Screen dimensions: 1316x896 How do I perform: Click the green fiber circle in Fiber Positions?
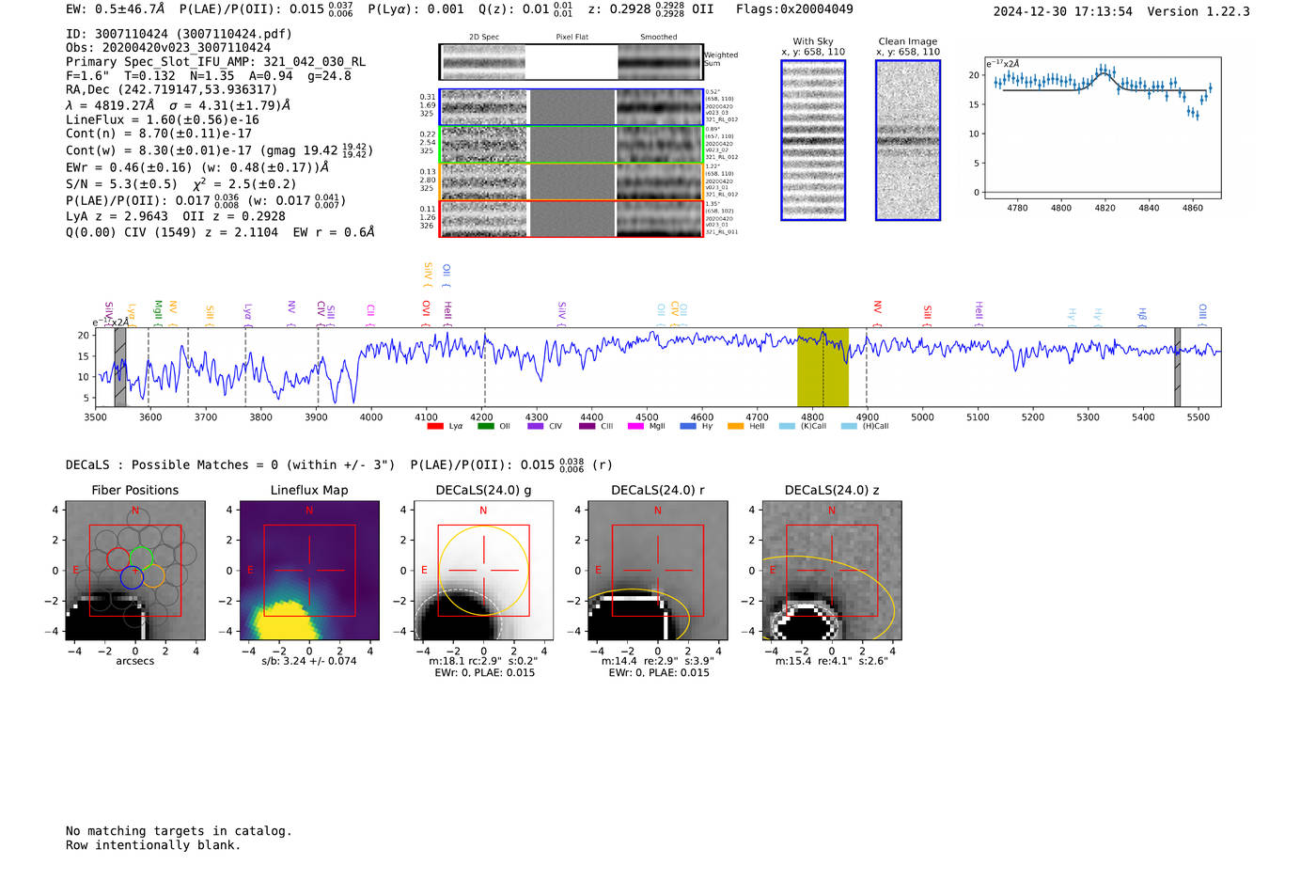tap(141, 557)
